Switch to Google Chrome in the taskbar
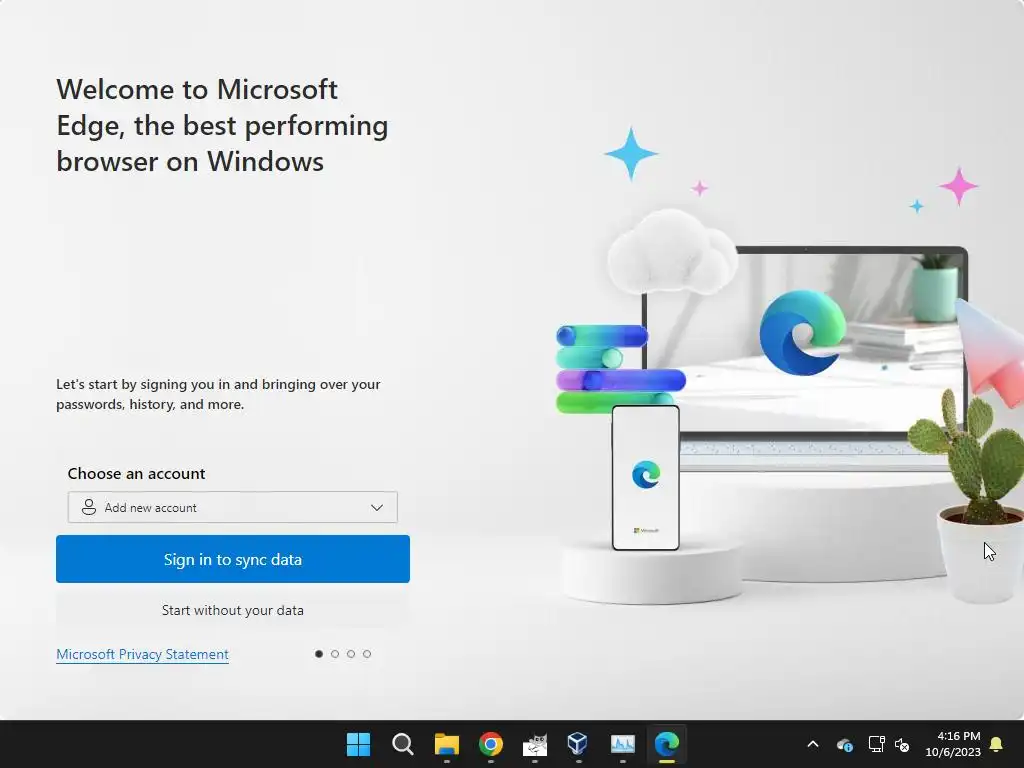 tap(490, 744)
